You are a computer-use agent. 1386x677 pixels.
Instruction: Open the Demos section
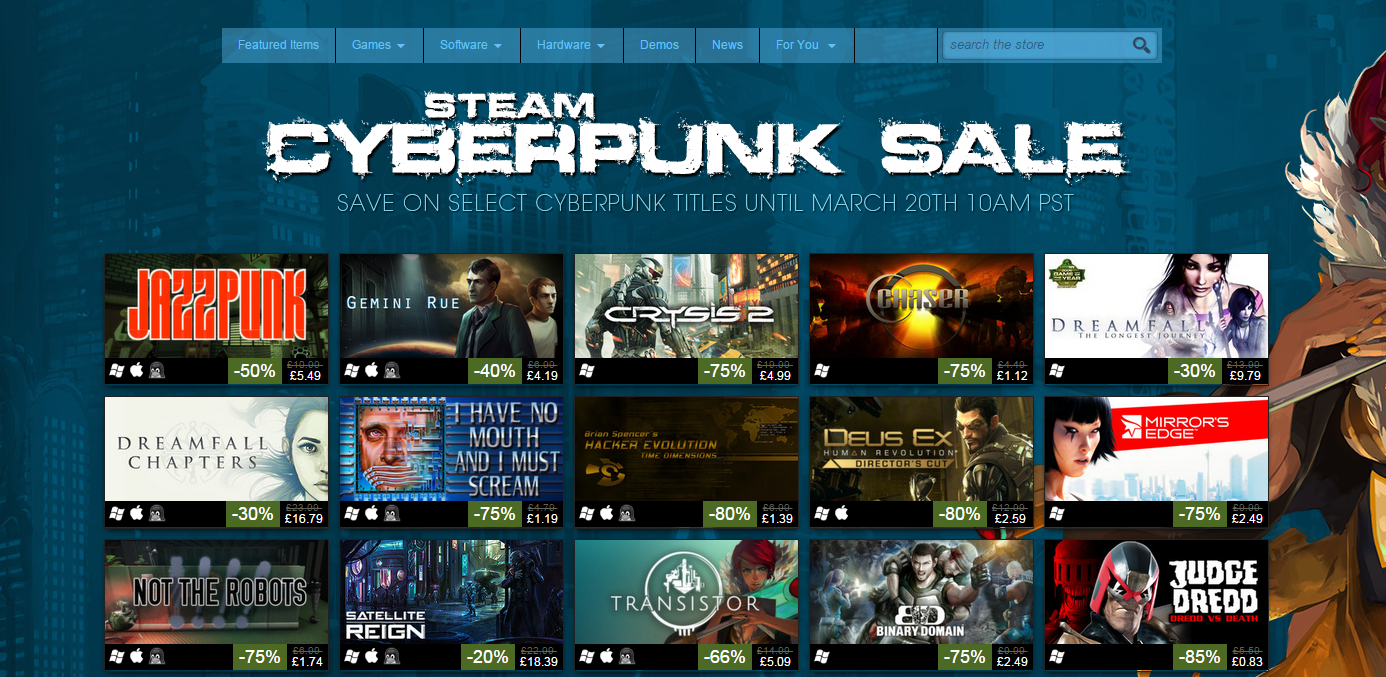[660, 45]
